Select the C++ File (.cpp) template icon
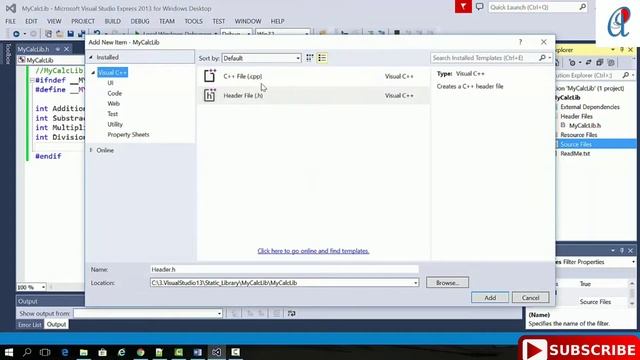This screenshot has height=360, width=640. click(x=210, y=76)
